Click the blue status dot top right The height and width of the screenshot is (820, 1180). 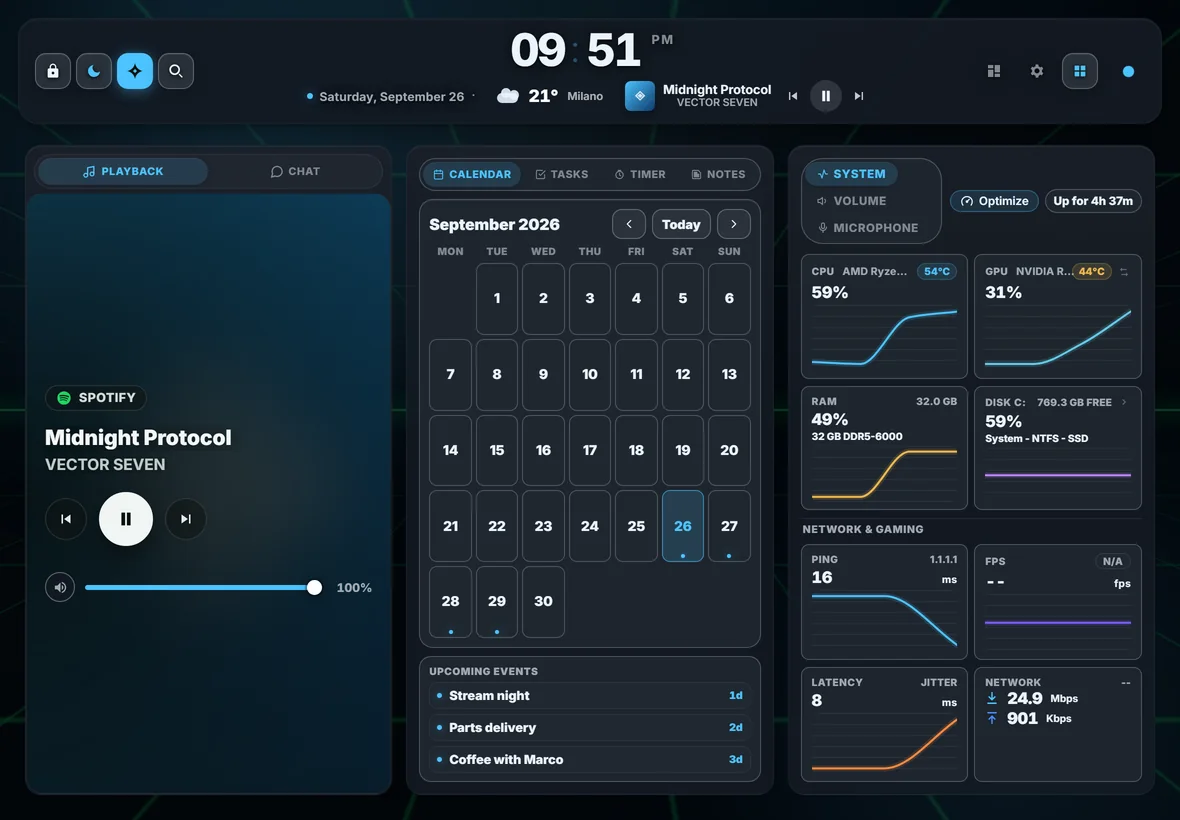click(x=1128, y=71)
